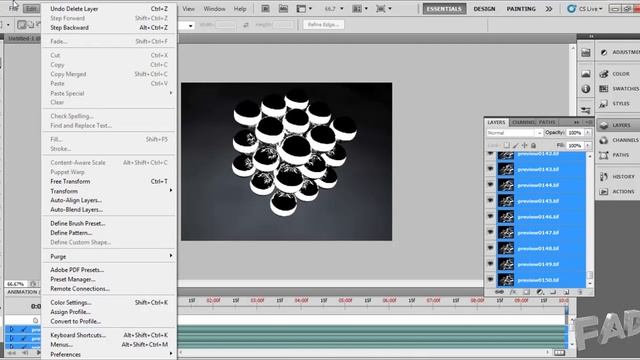Open the Info panel icon in the narrow dock
This screenshot has width=640, height=360.
586,89
